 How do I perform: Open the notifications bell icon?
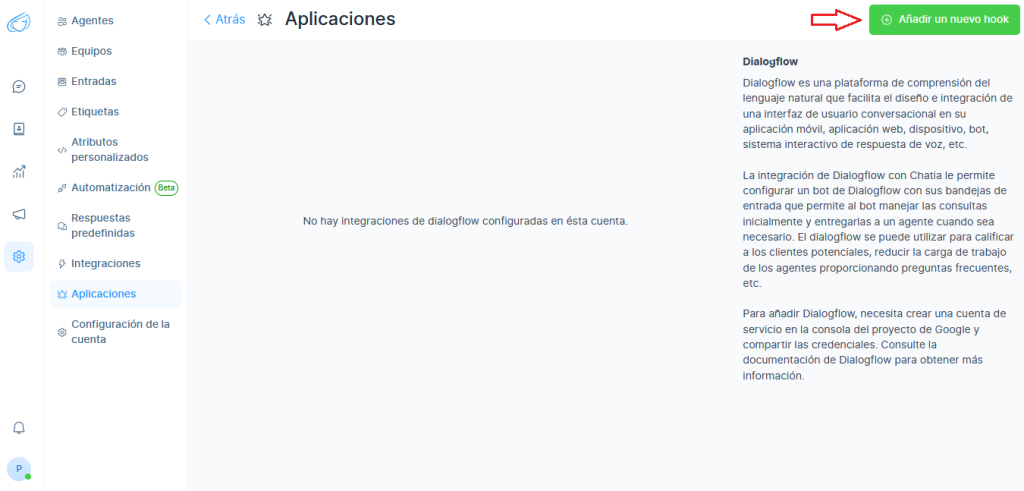(19, 428)
